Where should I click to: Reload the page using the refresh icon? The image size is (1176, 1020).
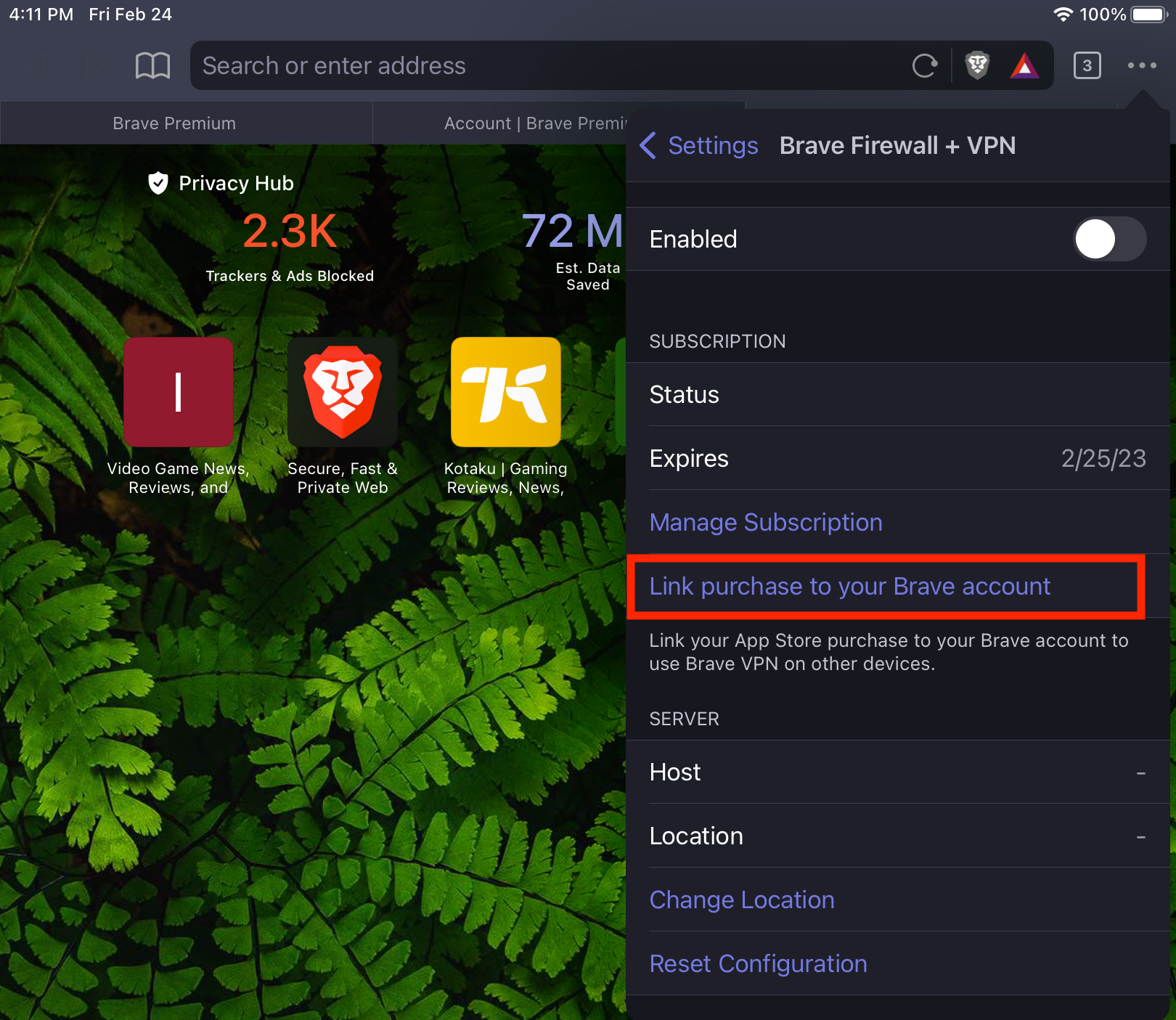point(925,66)
